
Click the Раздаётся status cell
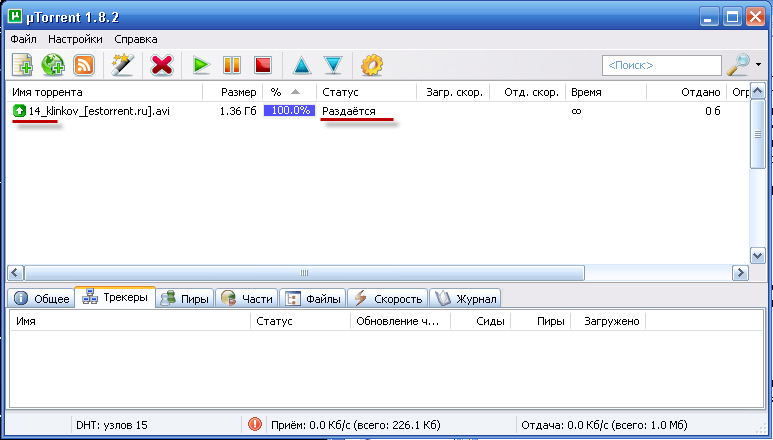coord(349,111)
